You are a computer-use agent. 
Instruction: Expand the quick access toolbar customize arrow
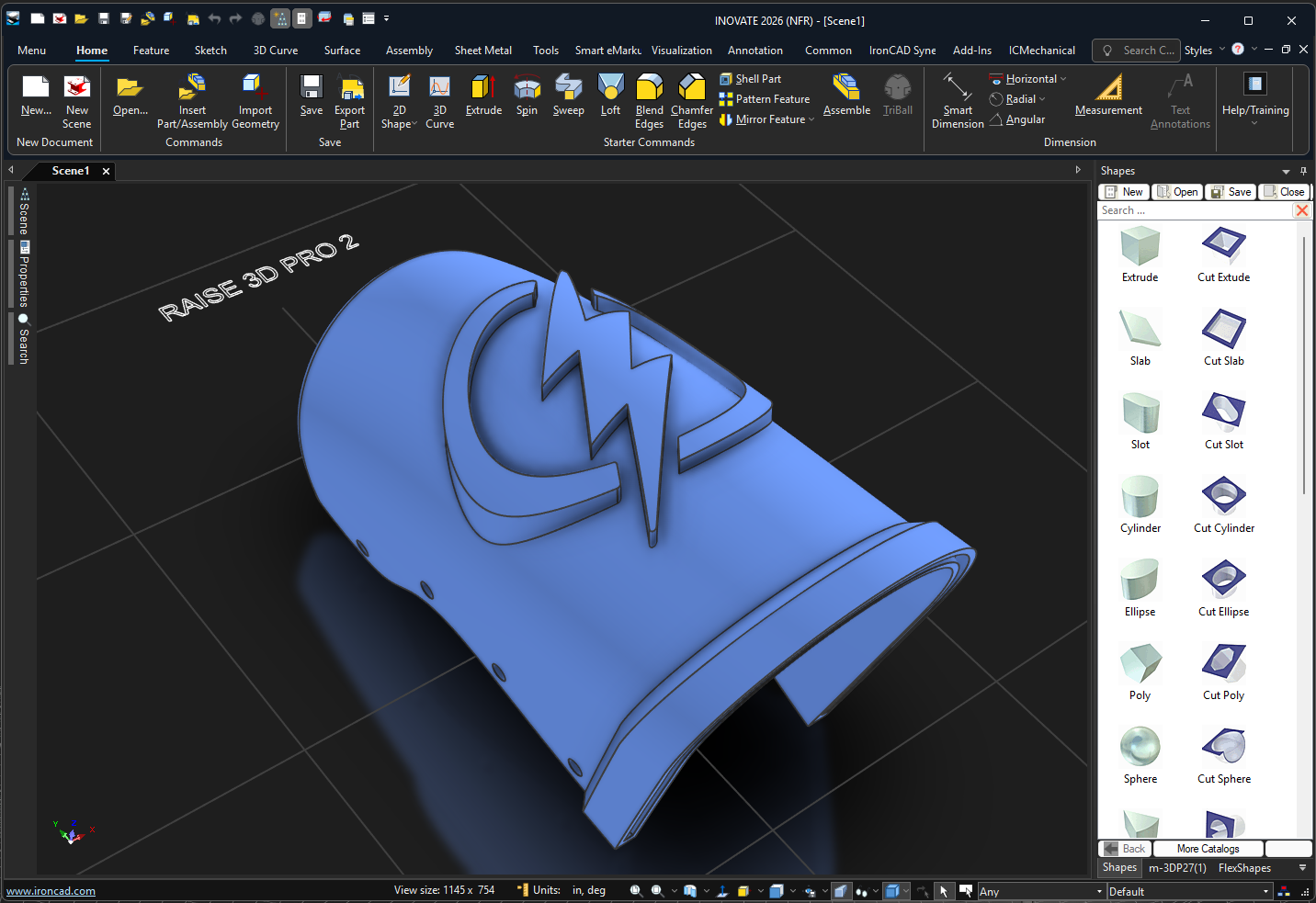(387, 18)
